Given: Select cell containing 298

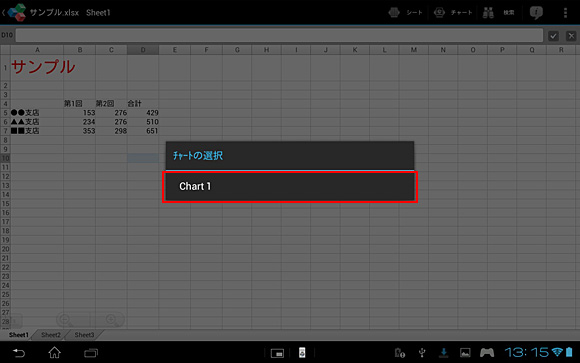Looking at the screenshot, I should point(111,131).
